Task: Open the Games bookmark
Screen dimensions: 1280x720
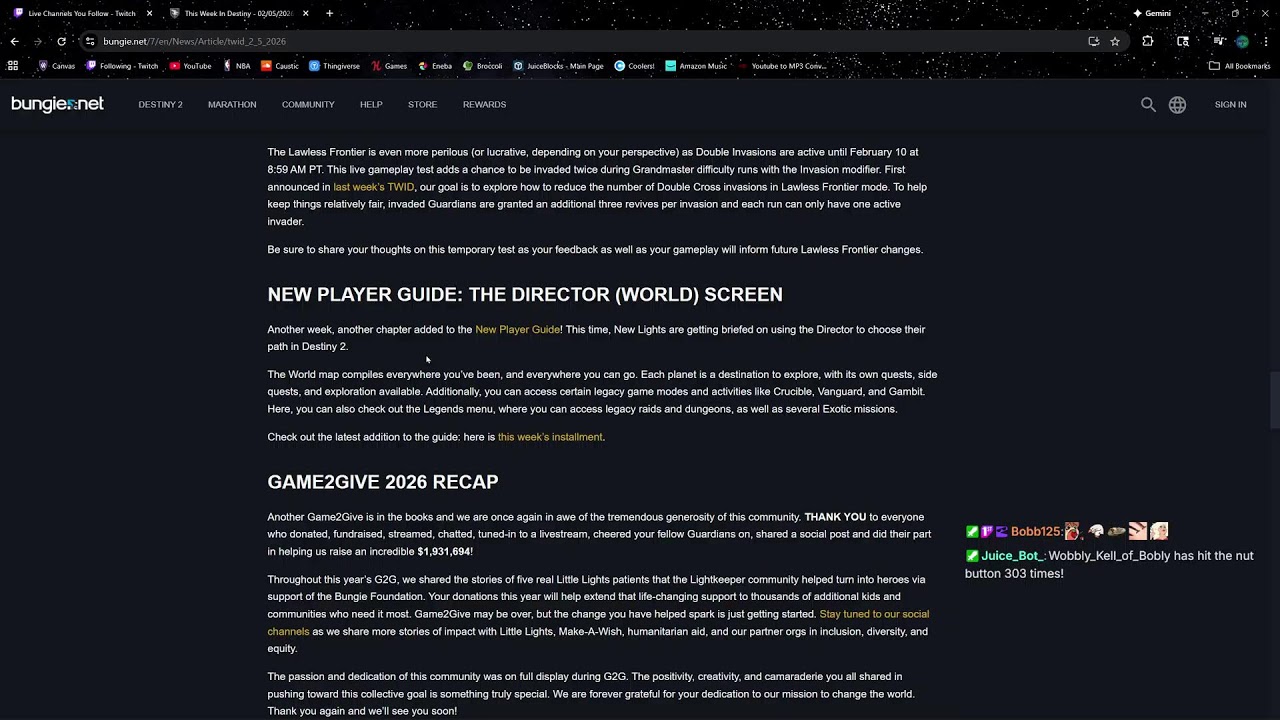Action: 389,66
